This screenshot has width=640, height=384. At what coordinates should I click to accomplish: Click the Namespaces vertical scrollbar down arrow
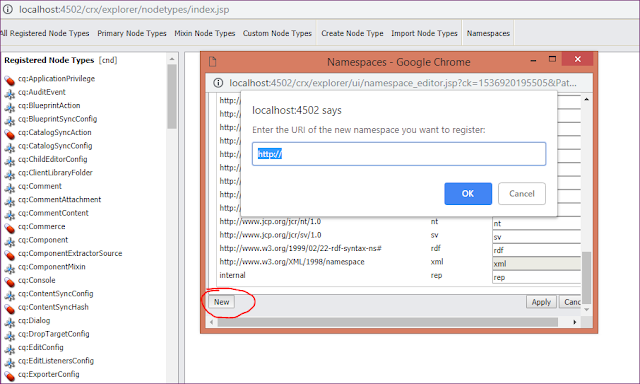click(x=587, y=310)
